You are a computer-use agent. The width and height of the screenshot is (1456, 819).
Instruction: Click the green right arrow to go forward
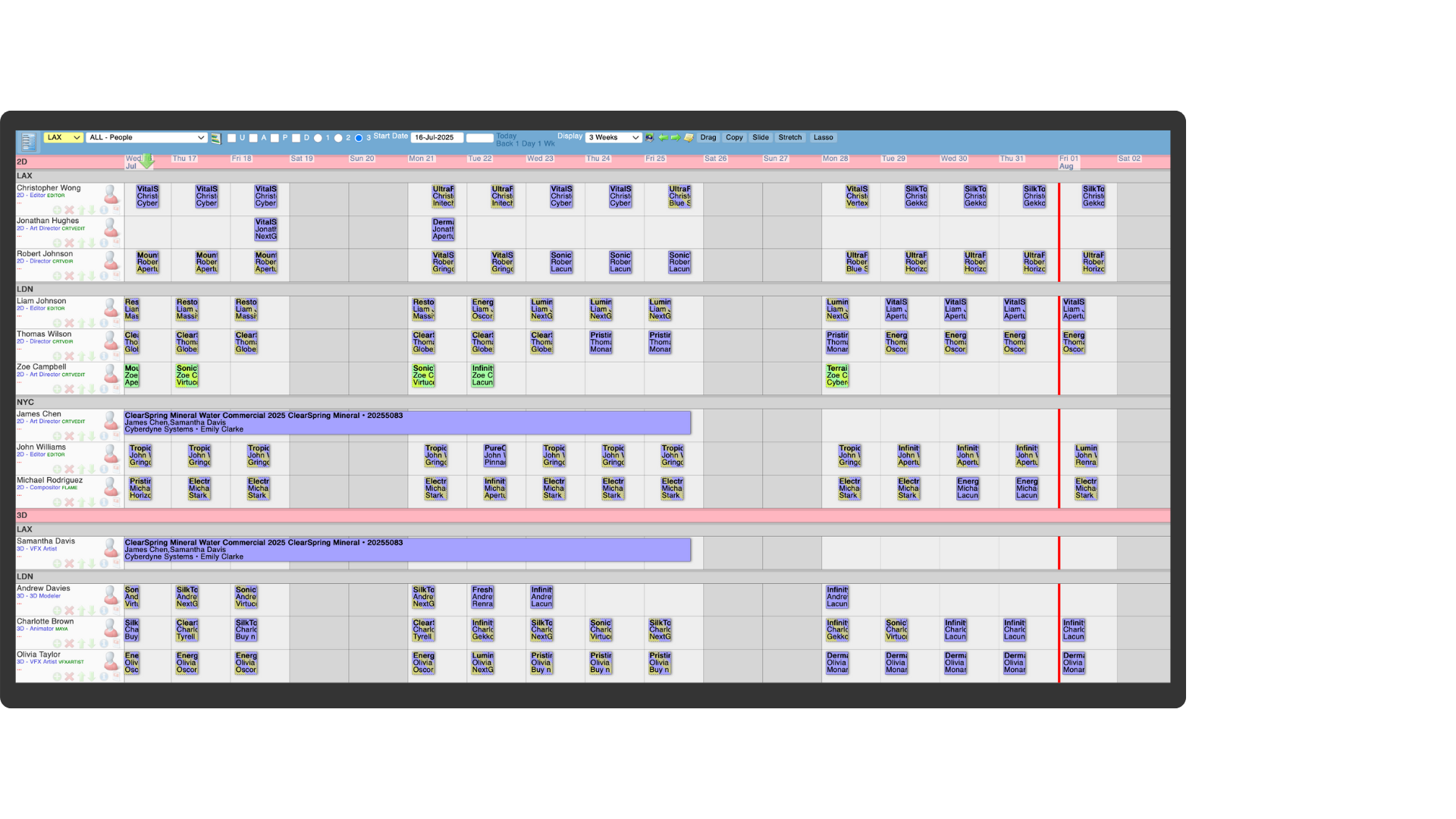click(676, 138)
